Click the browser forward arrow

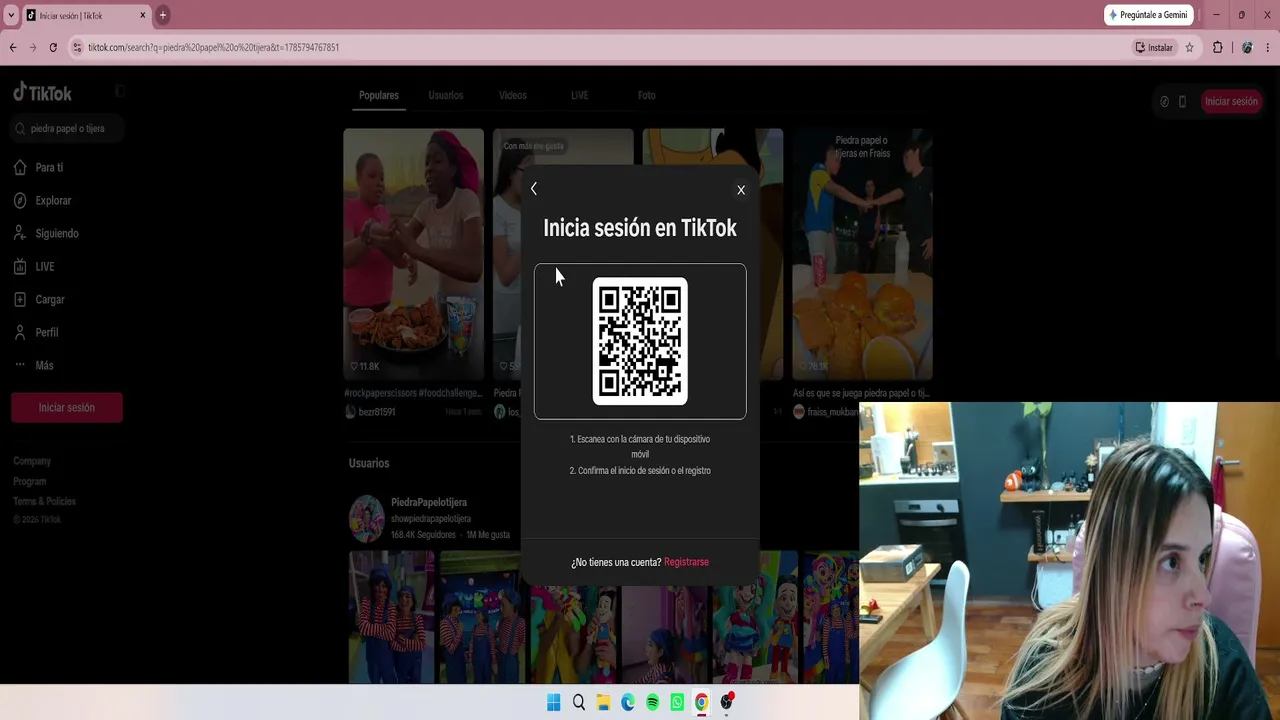[x=33, y=47]
